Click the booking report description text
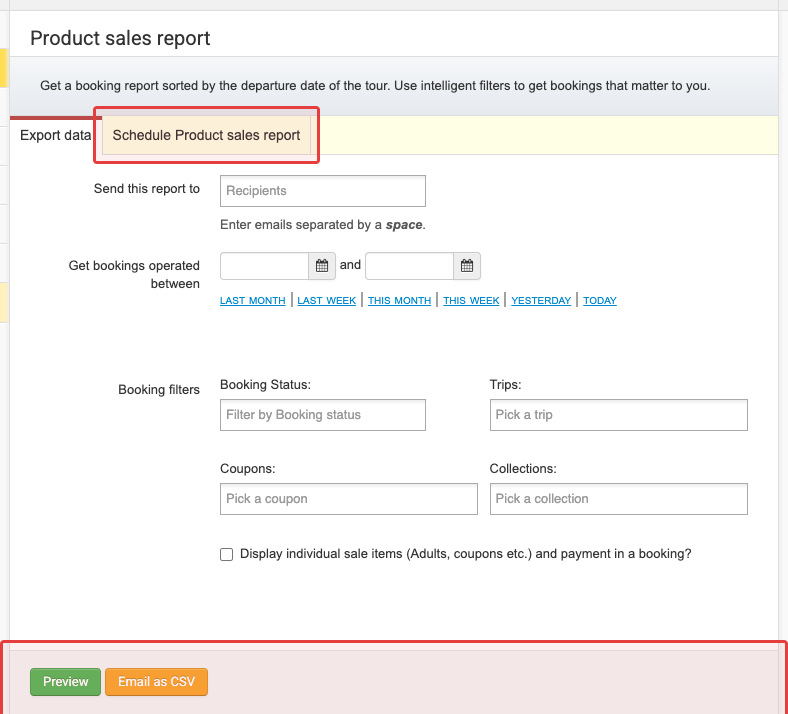 (375, 86)
